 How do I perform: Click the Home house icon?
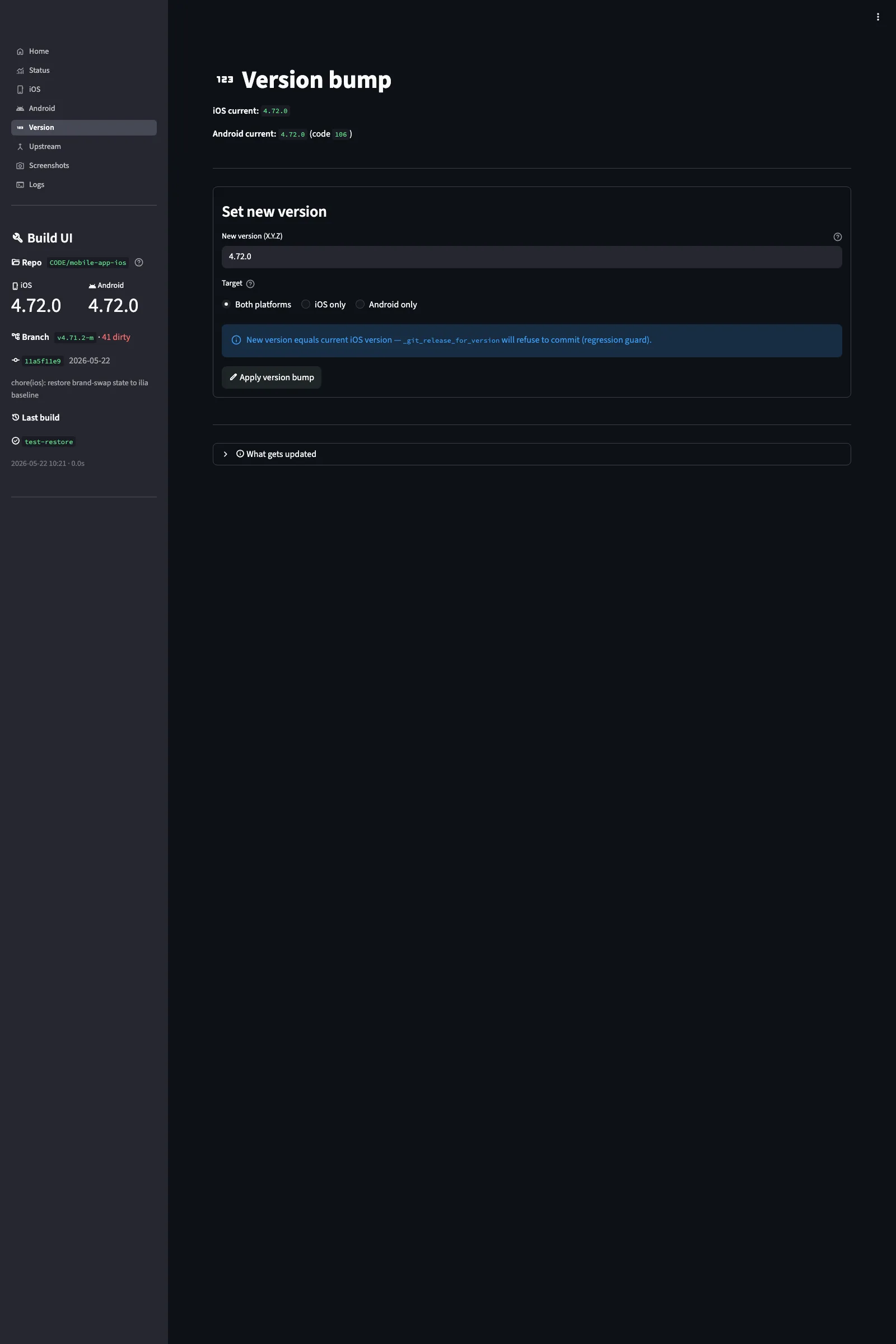[x=20, y=52]
